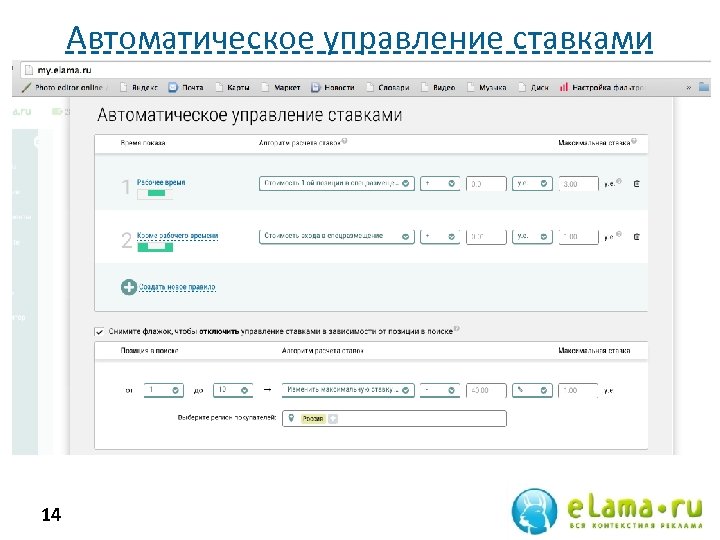Open the Карты bookmark
Screen dimensions: 720x540
pos(233,87)
